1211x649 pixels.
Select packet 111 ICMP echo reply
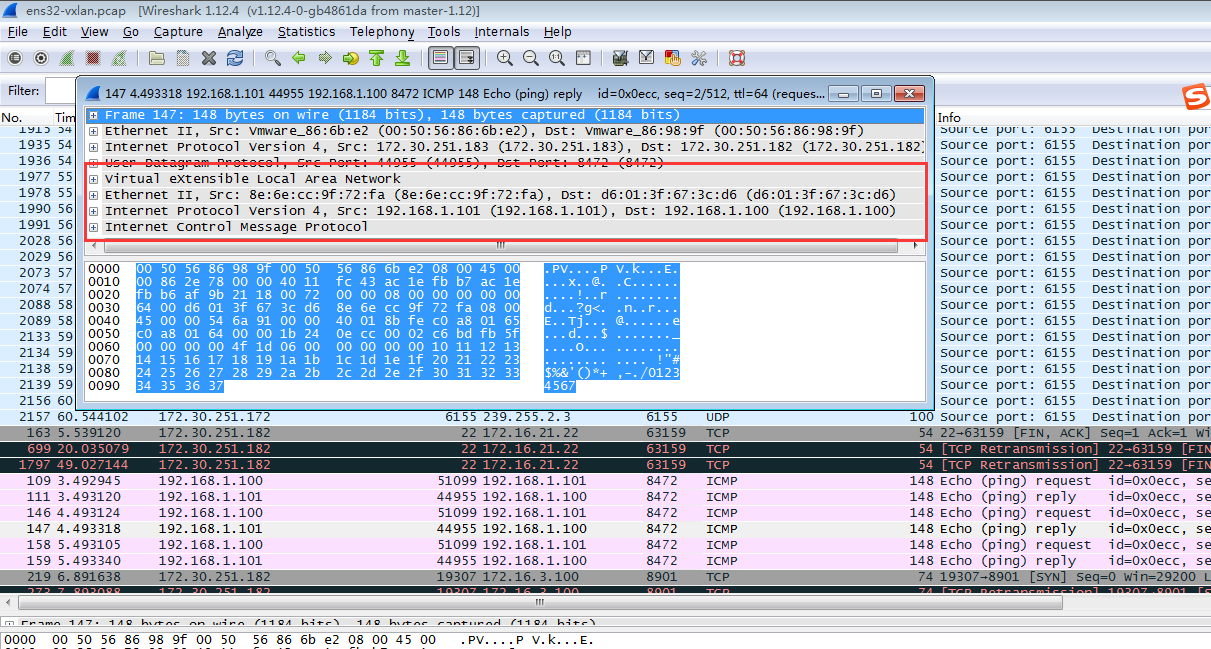pyautogui.click(x=605, y=497)
